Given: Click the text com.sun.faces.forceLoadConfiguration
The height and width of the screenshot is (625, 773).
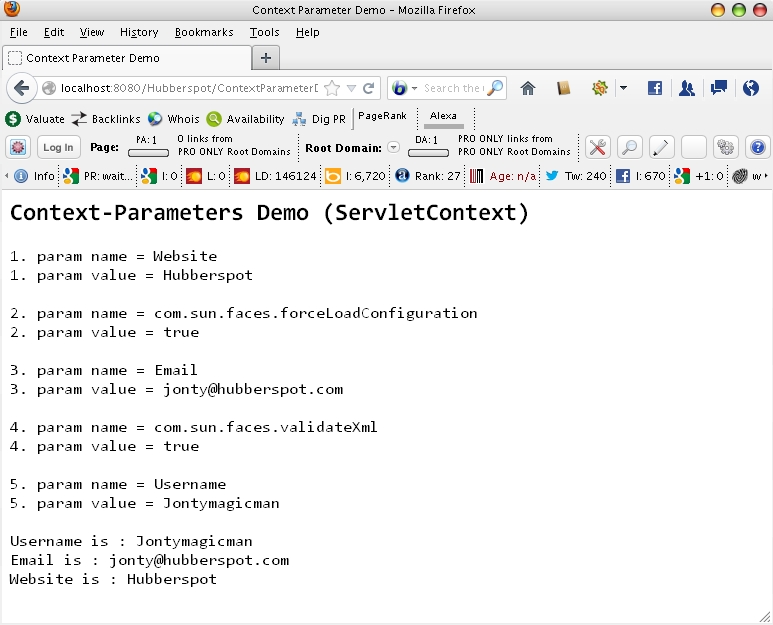Looking at the screenshot, I should point(316,313).
